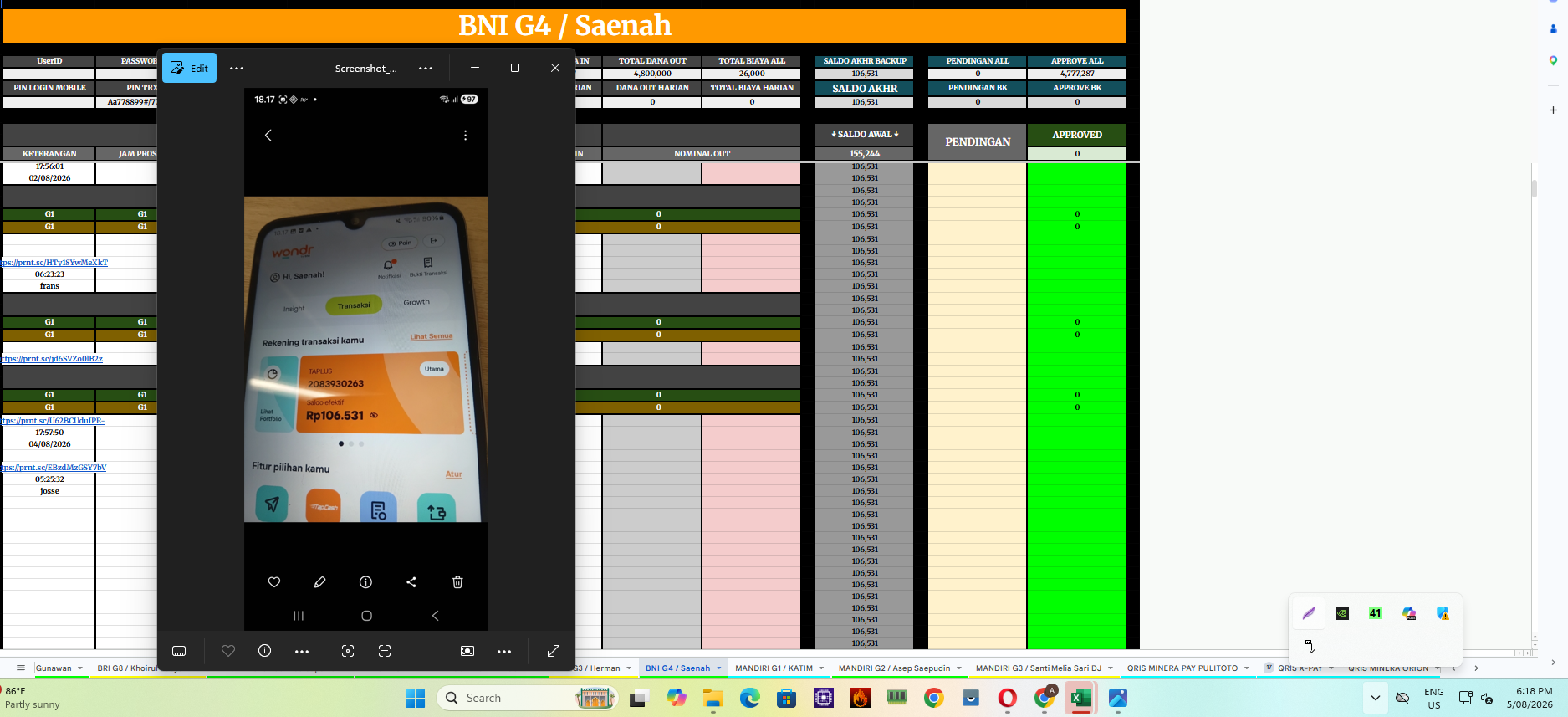Expand the MANDIRI G1 / KATIM tab dropdown
The image size is (1568, 717).
tap(821, 668)
